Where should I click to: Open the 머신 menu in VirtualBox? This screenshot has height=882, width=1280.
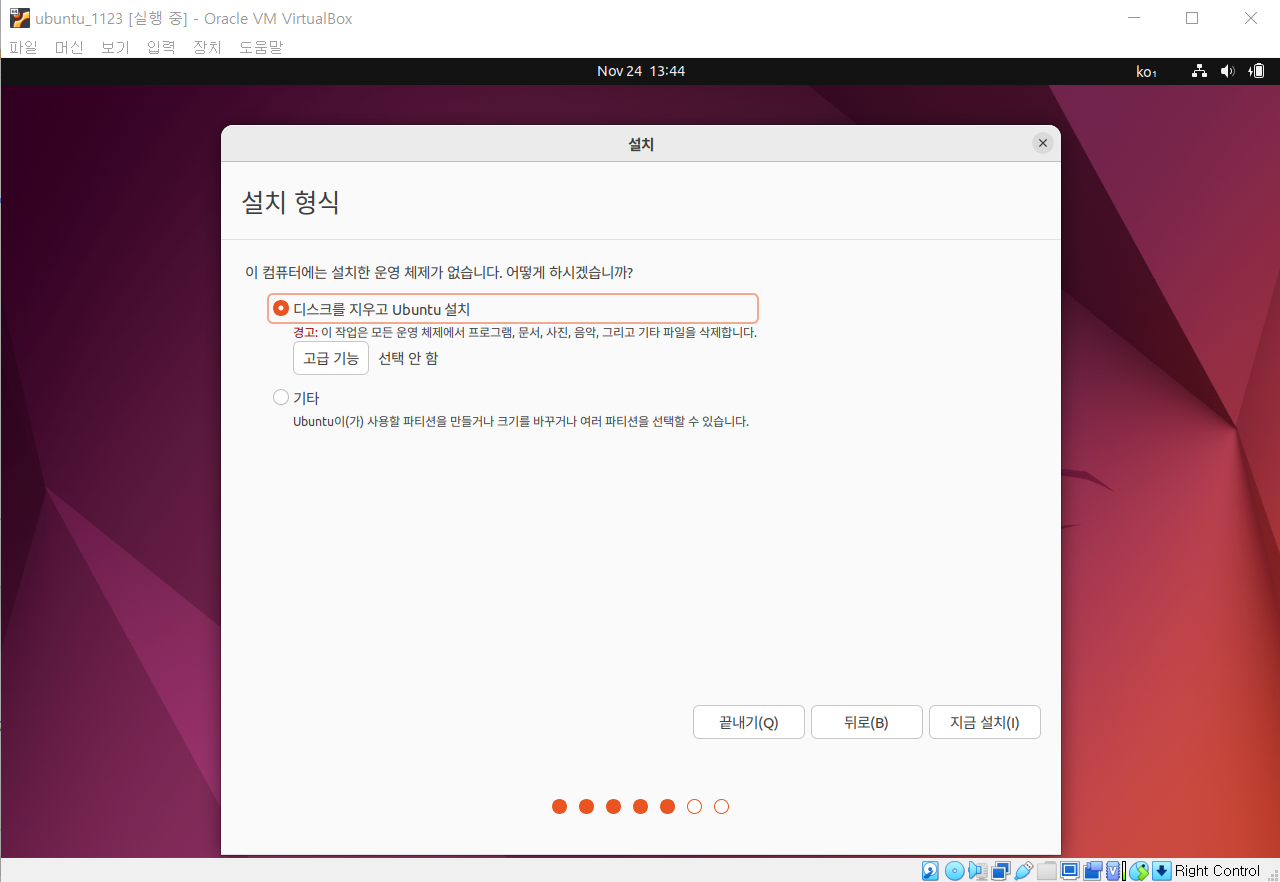(69, 47)
